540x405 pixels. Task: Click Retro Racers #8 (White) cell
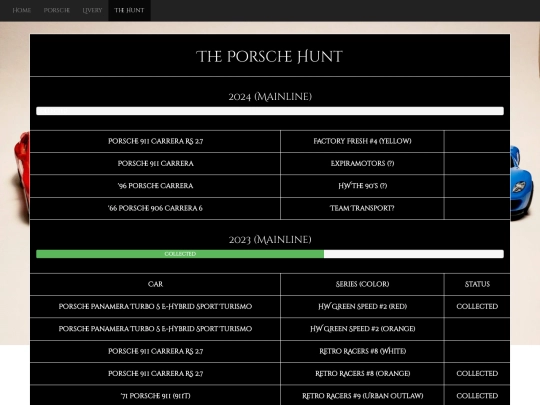(362, 351)
